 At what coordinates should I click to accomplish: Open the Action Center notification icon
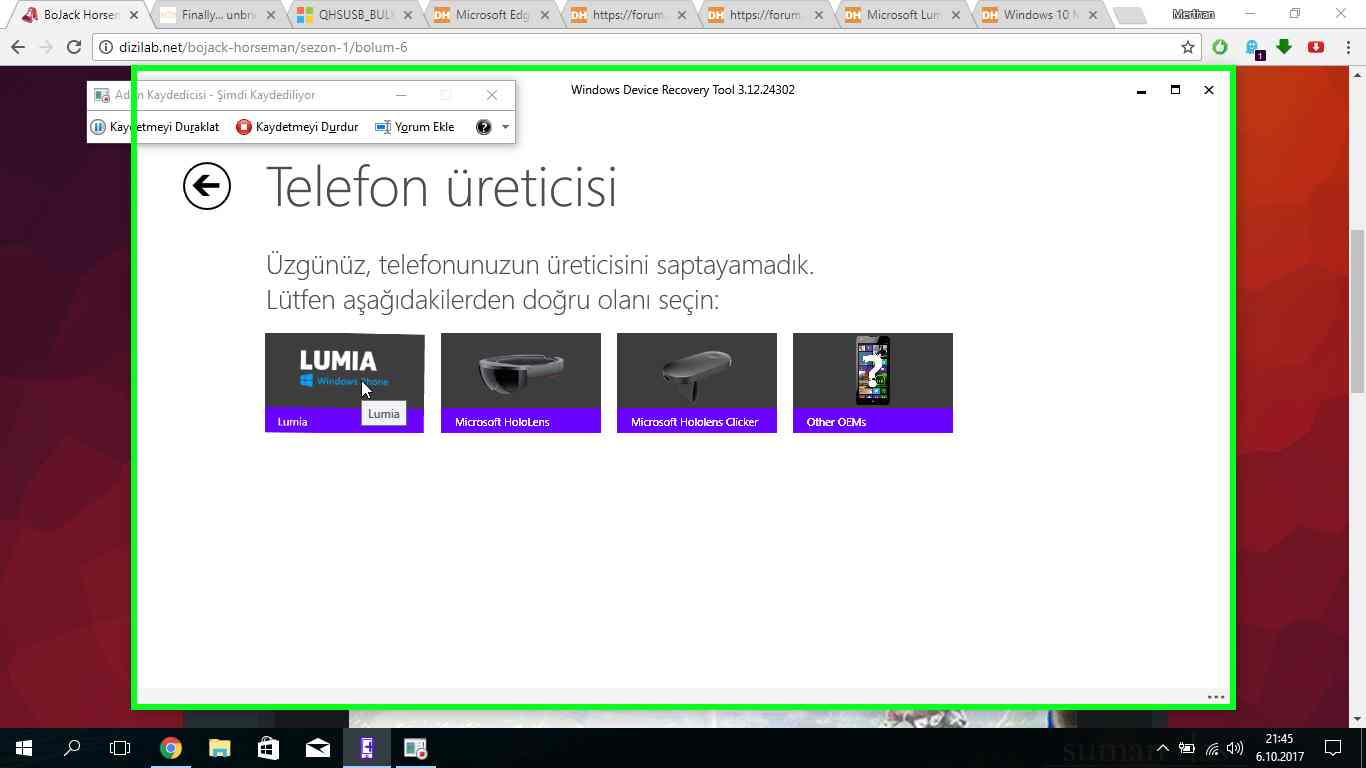(1332, 748)
